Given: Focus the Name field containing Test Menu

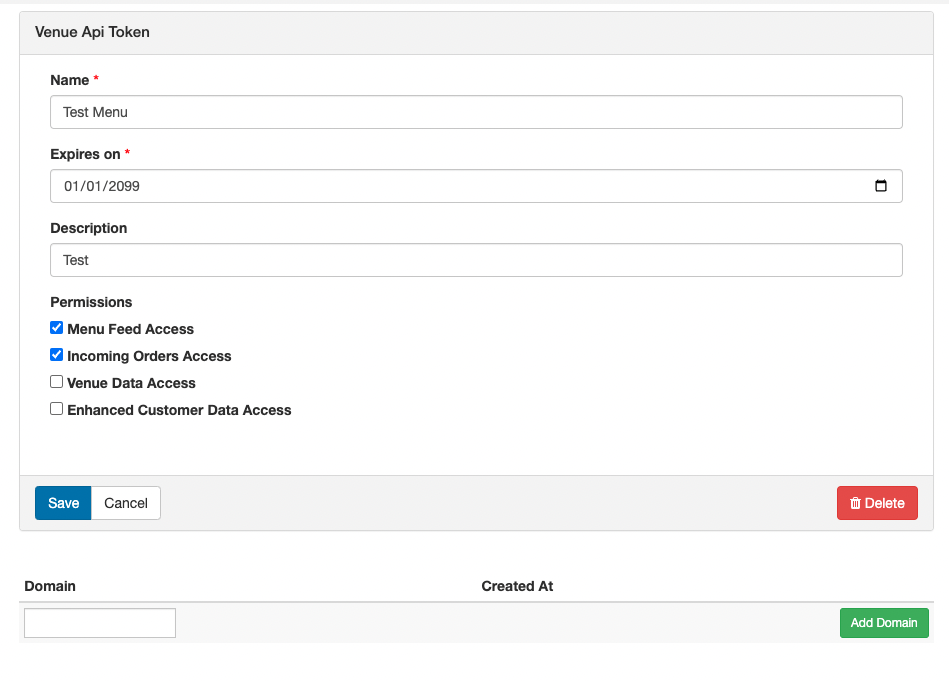Looking at the screenshot, I should coord(476,112).
